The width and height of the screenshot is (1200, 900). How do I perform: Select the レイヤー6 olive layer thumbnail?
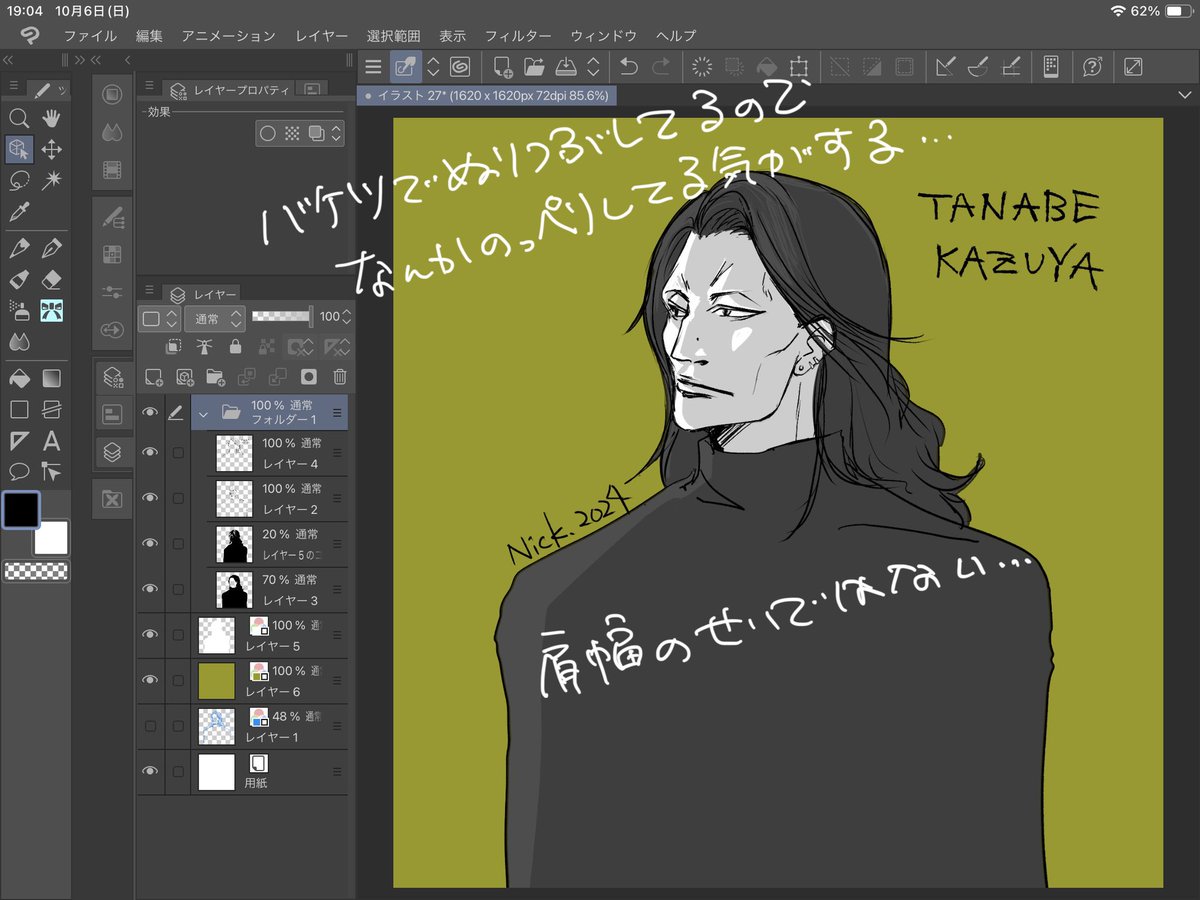tap(217, 680)
